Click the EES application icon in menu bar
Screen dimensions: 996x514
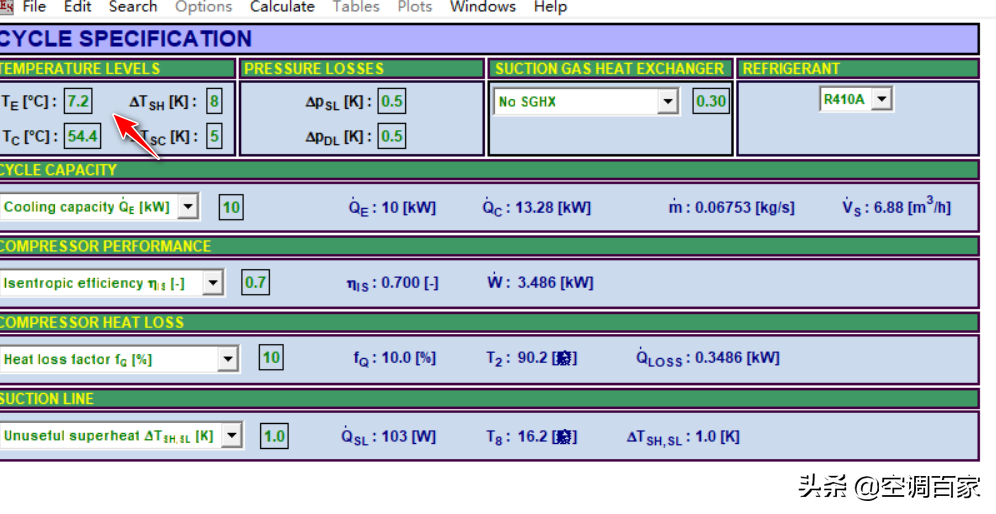pyautogui.click(x=6, y=7)
